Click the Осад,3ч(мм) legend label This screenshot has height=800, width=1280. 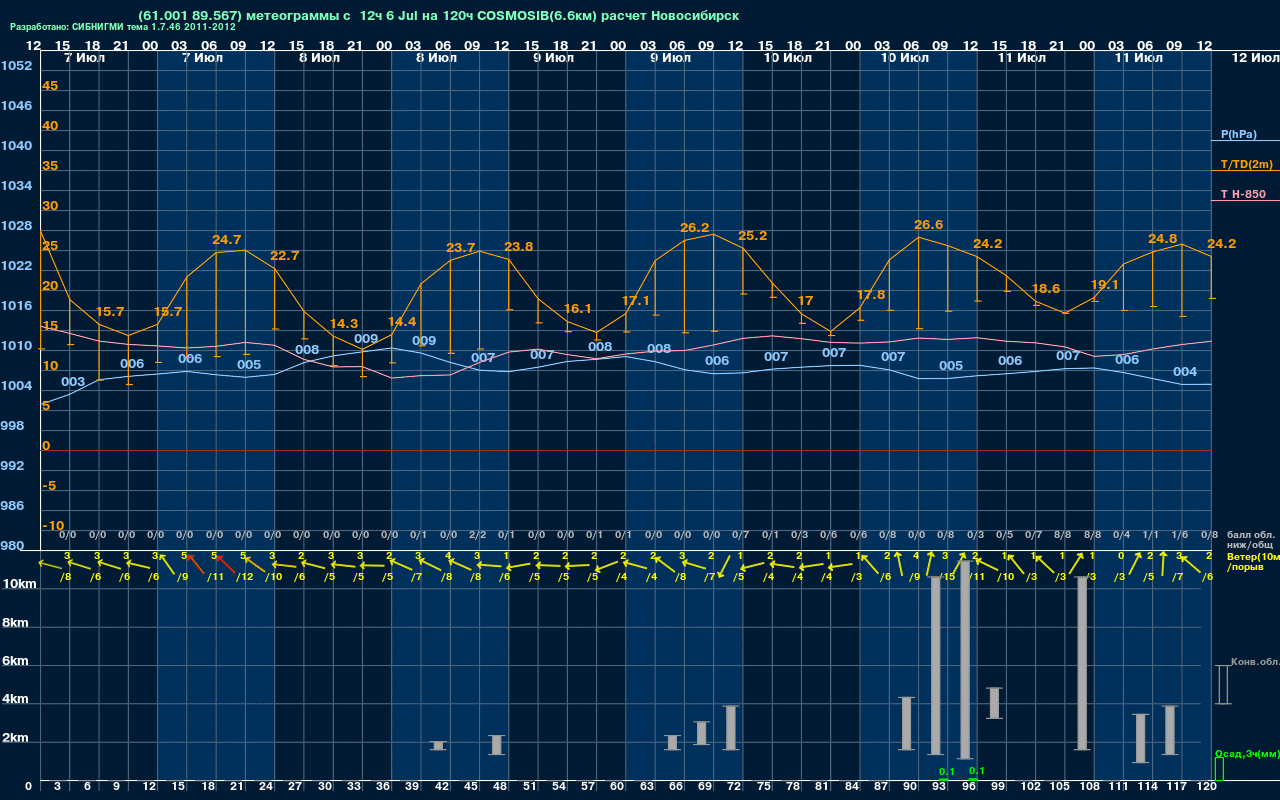point(1247,753)
